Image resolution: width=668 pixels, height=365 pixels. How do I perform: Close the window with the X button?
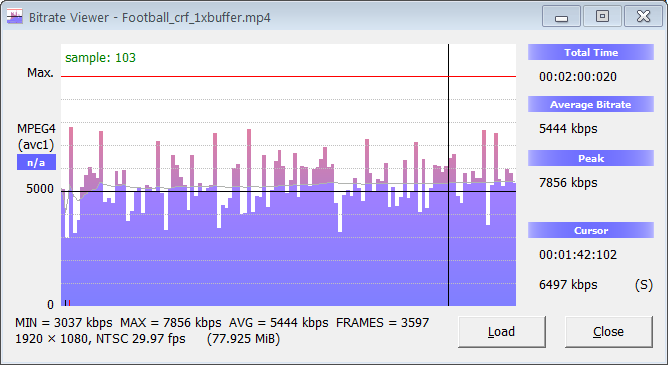[x=643, y=17]
